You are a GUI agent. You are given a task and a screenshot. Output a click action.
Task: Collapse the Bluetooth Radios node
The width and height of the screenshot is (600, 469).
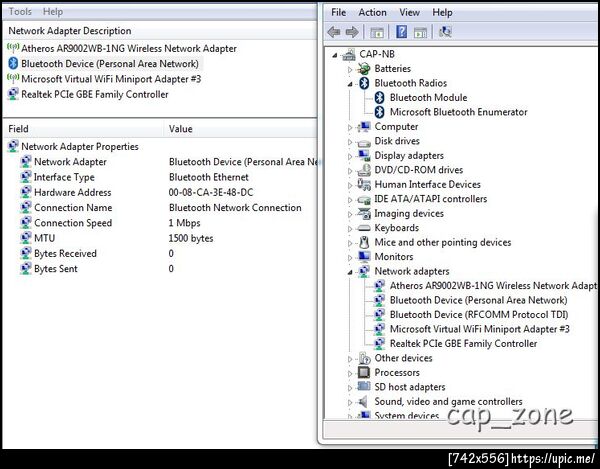click(x=350, y=84)
